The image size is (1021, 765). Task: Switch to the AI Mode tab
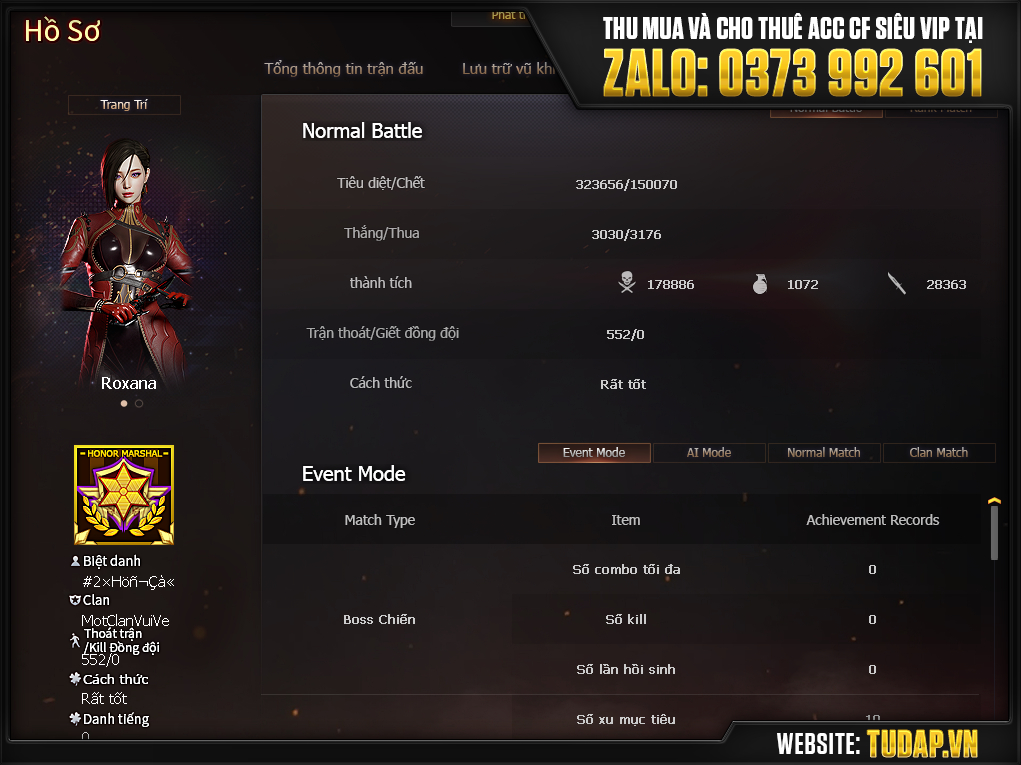click(x=709, y=452)
